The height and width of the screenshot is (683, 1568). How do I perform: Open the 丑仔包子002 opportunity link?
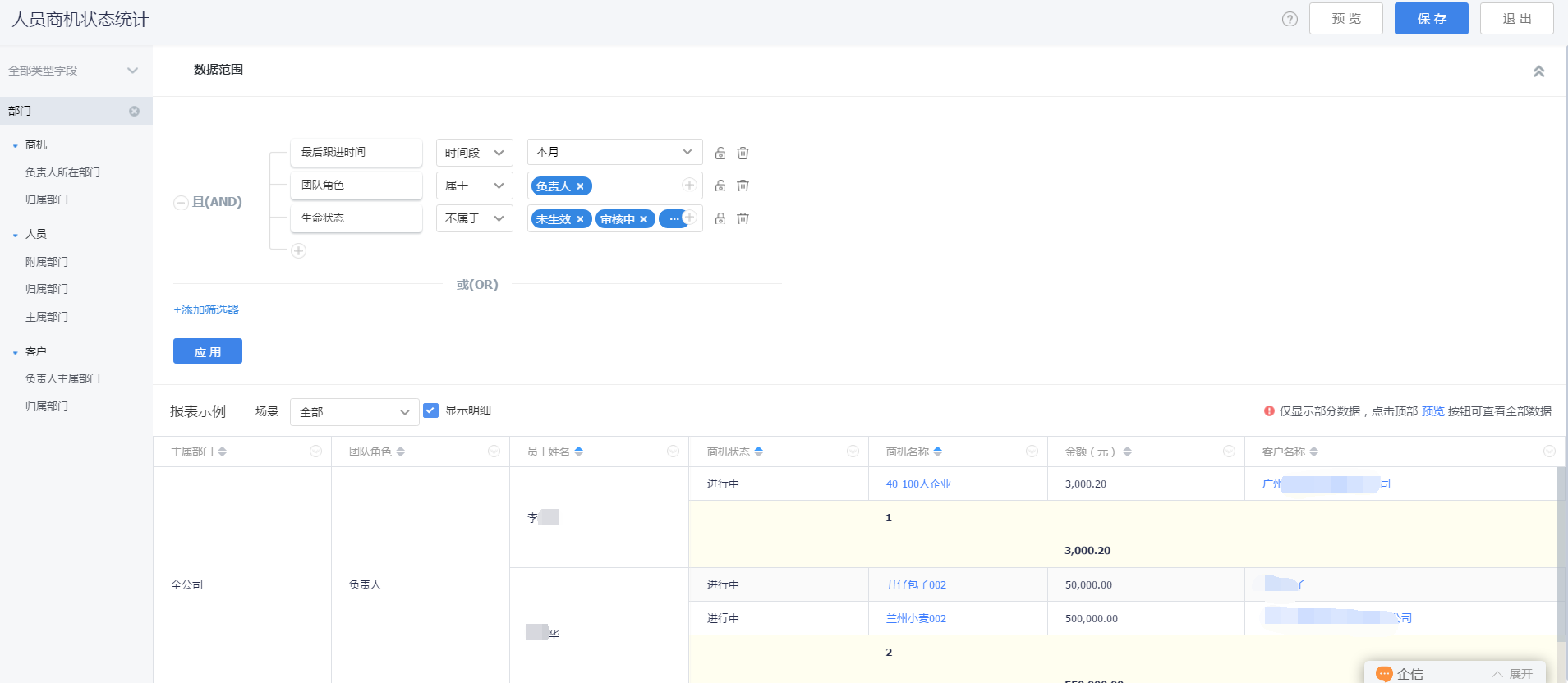[916, 585]
